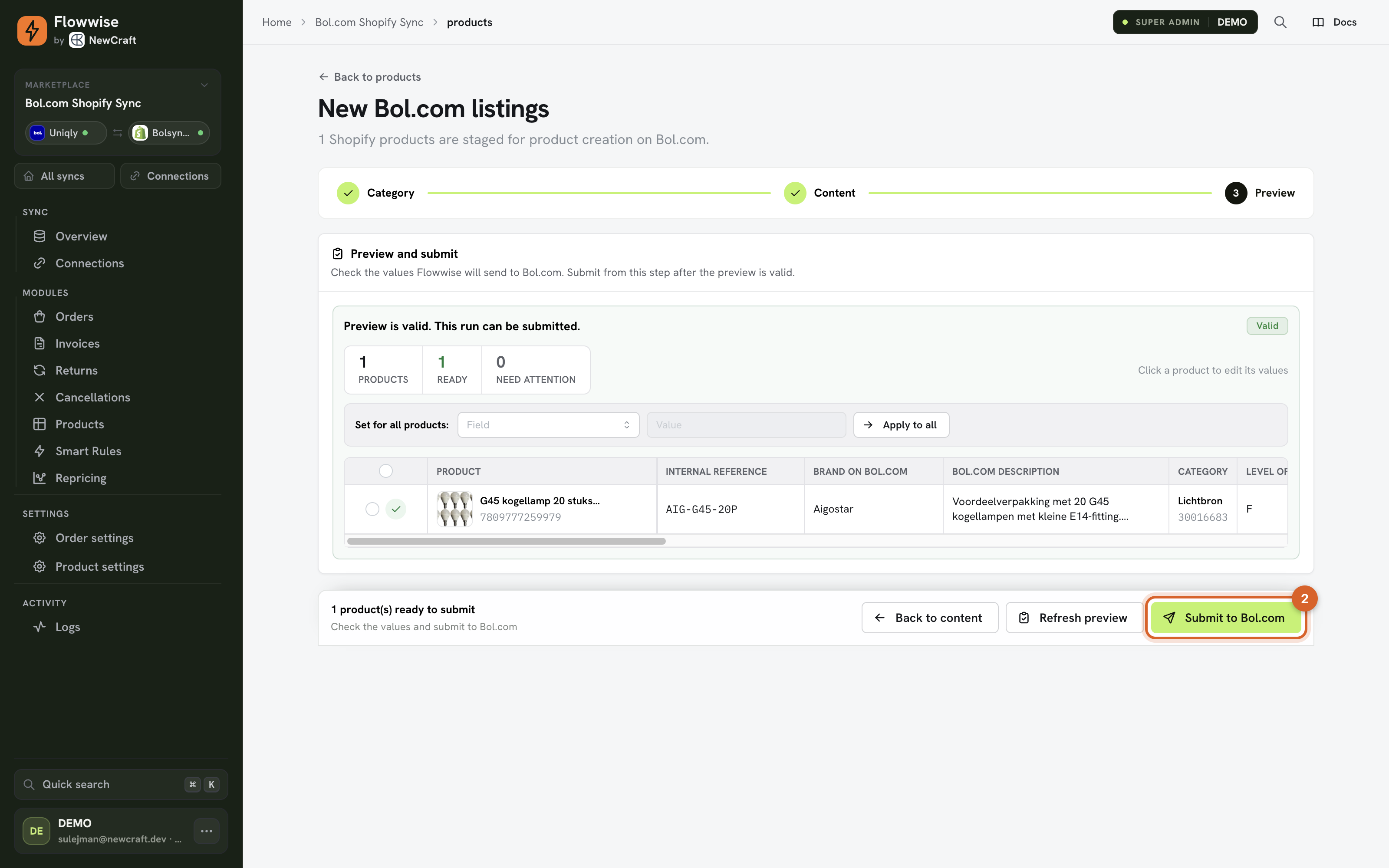This screenshot has height=868, width=1389.
Task: Open Bol.com Shopify Sync breadcrumb
Action: point(369,23)
